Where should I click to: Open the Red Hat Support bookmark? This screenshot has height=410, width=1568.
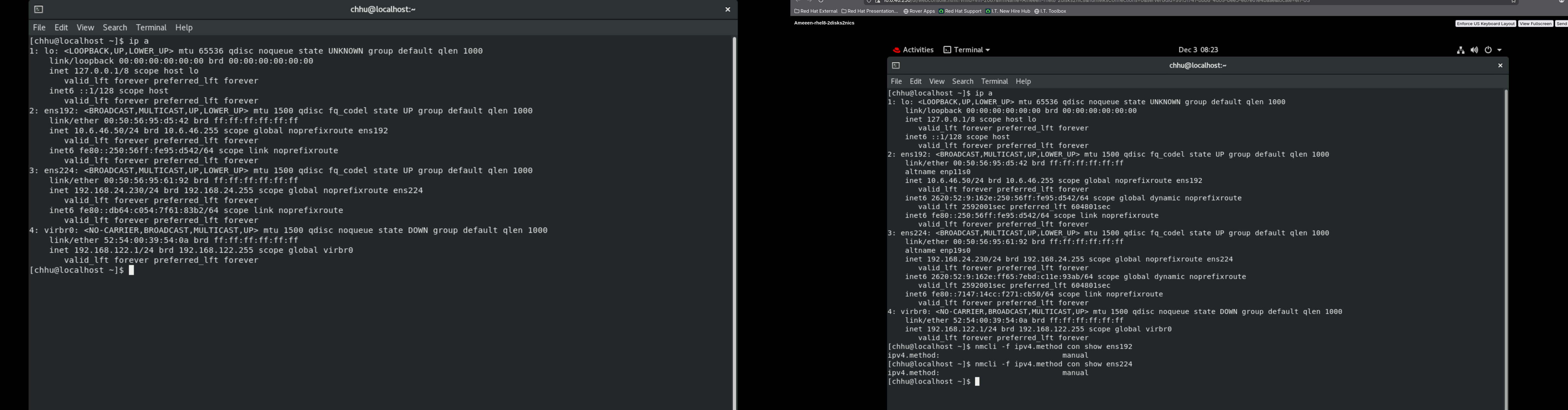tap(961, 11)
